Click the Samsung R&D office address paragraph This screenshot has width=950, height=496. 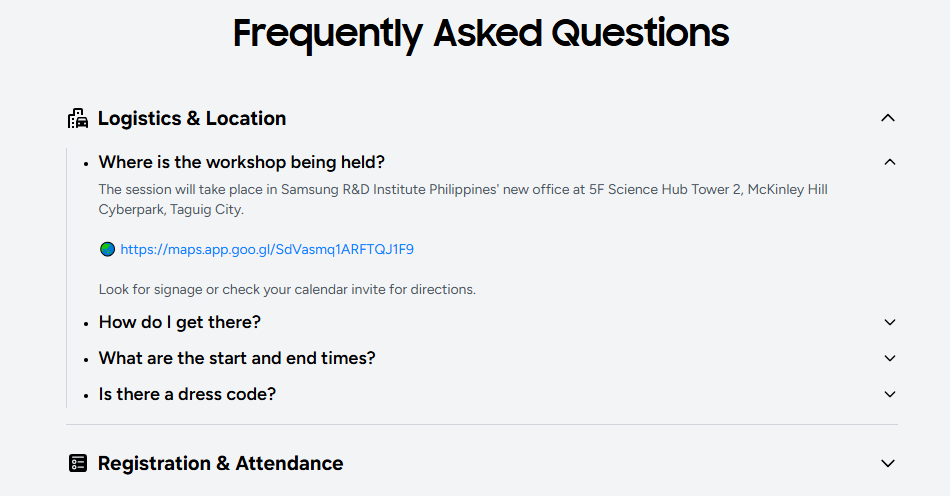tap(462, 199)
